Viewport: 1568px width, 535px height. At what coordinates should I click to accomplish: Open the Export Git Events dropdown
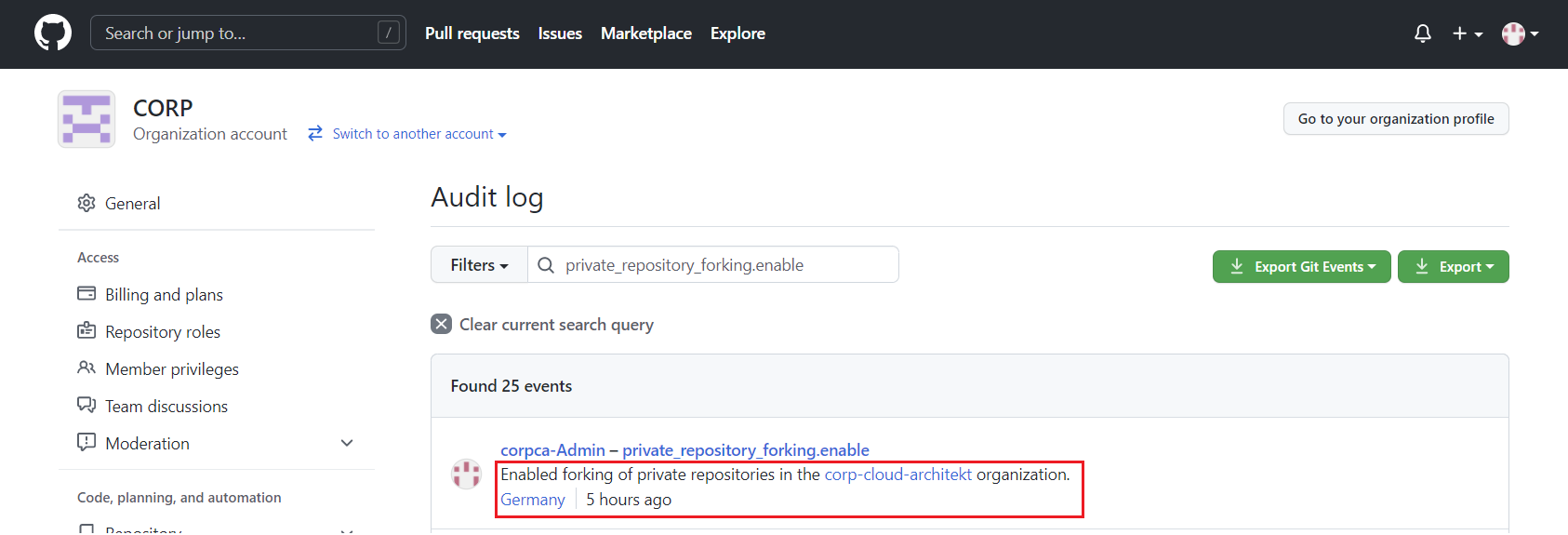[1302, 266]
